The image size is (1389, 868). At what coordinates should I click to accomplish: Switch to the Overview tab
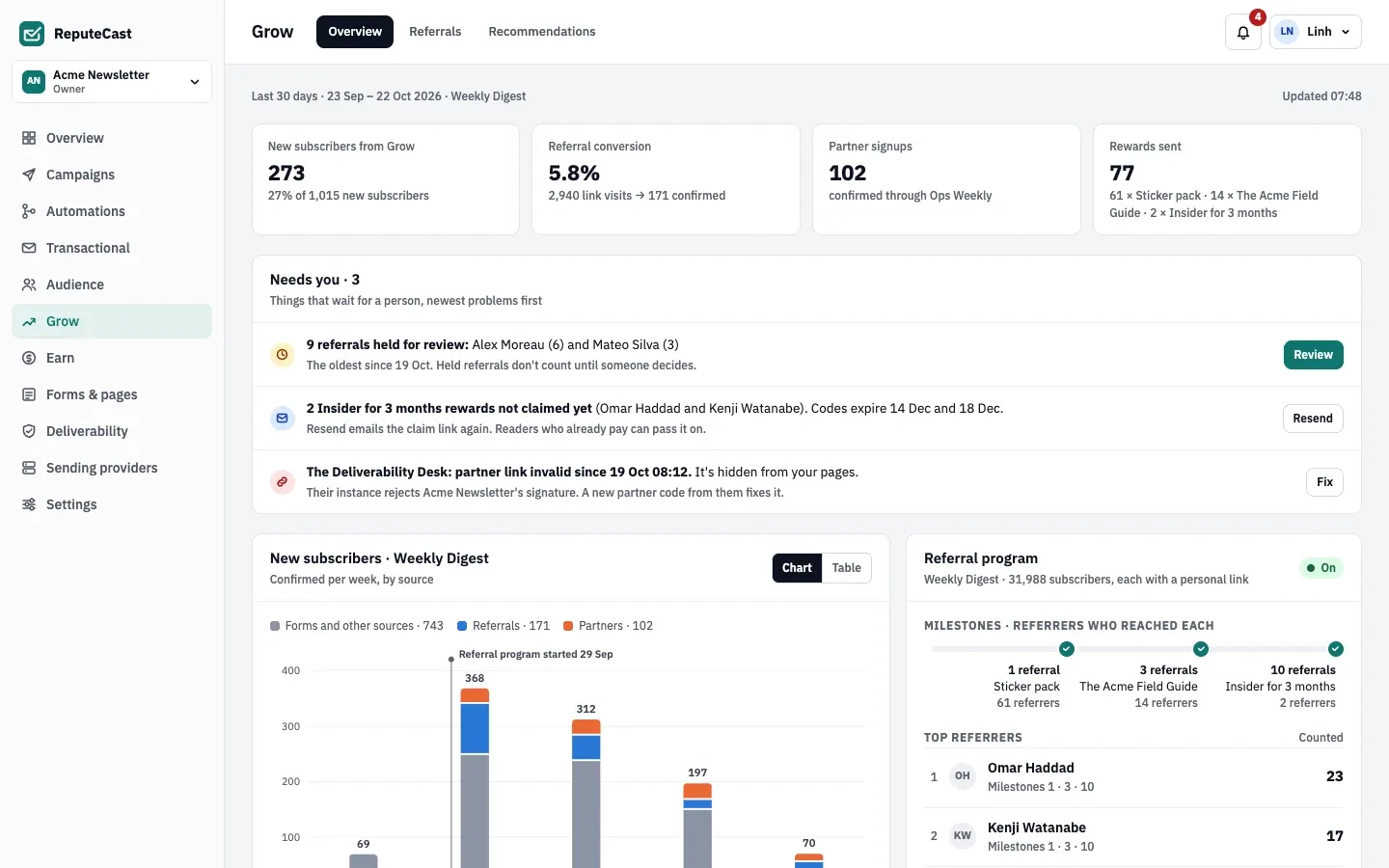(x=355, y=32)
